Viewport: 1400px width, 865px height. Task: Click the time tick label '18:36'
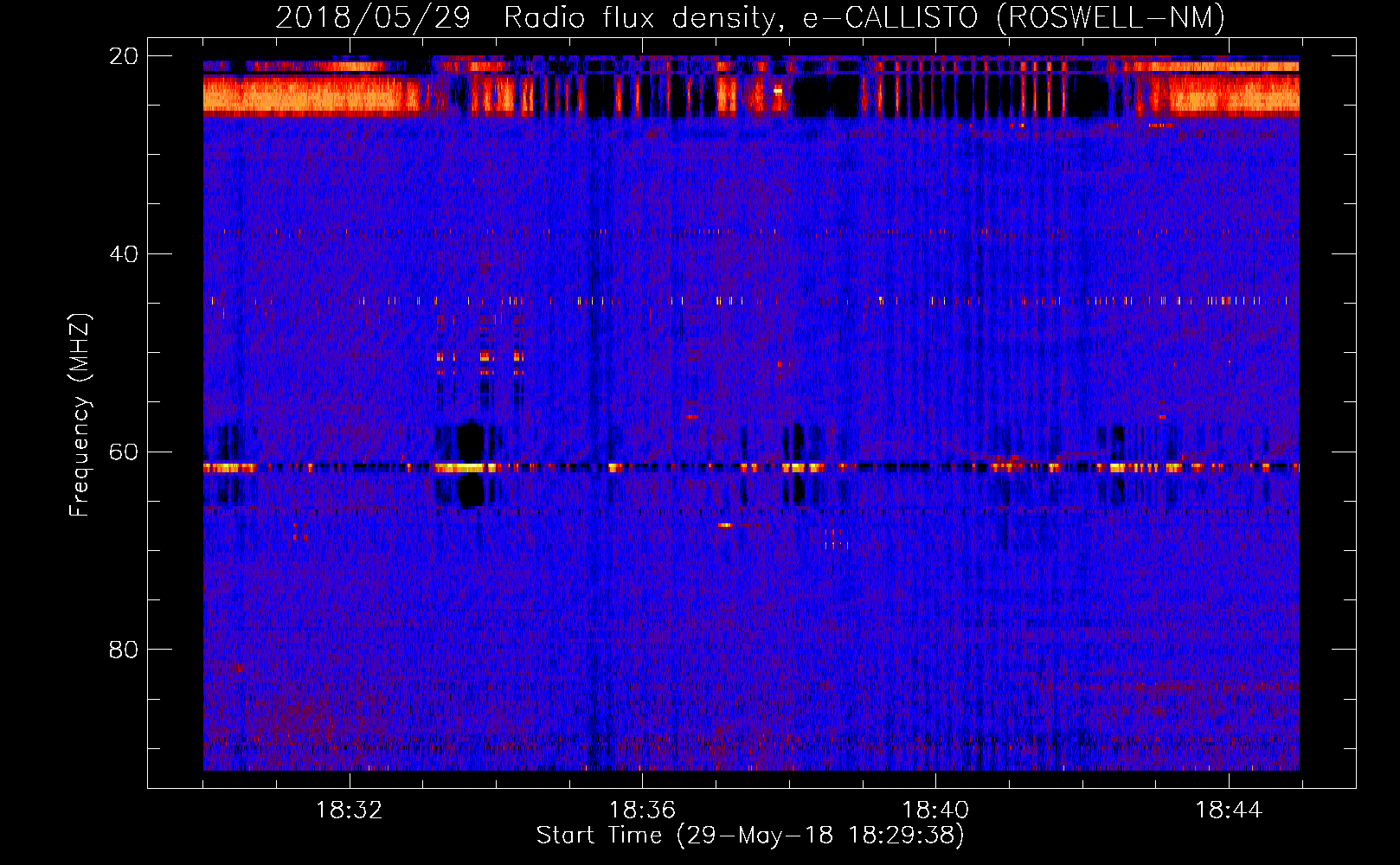pos(642,811)
